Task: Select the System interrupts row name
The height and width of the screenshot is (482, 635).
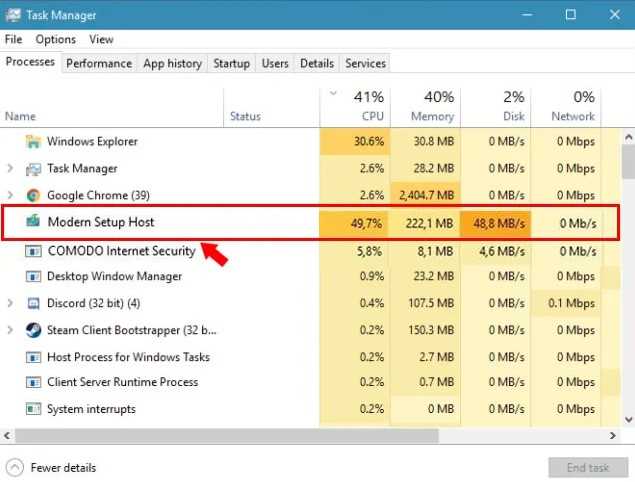Action: (x=91, y=409)
